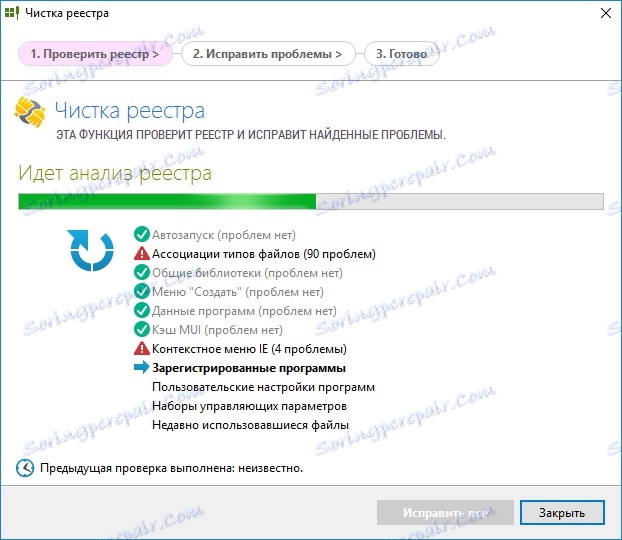Click the red warning triangle beside Контекстное меню IE
Viewport: 622px width, 540px height.
click(142, 348)
